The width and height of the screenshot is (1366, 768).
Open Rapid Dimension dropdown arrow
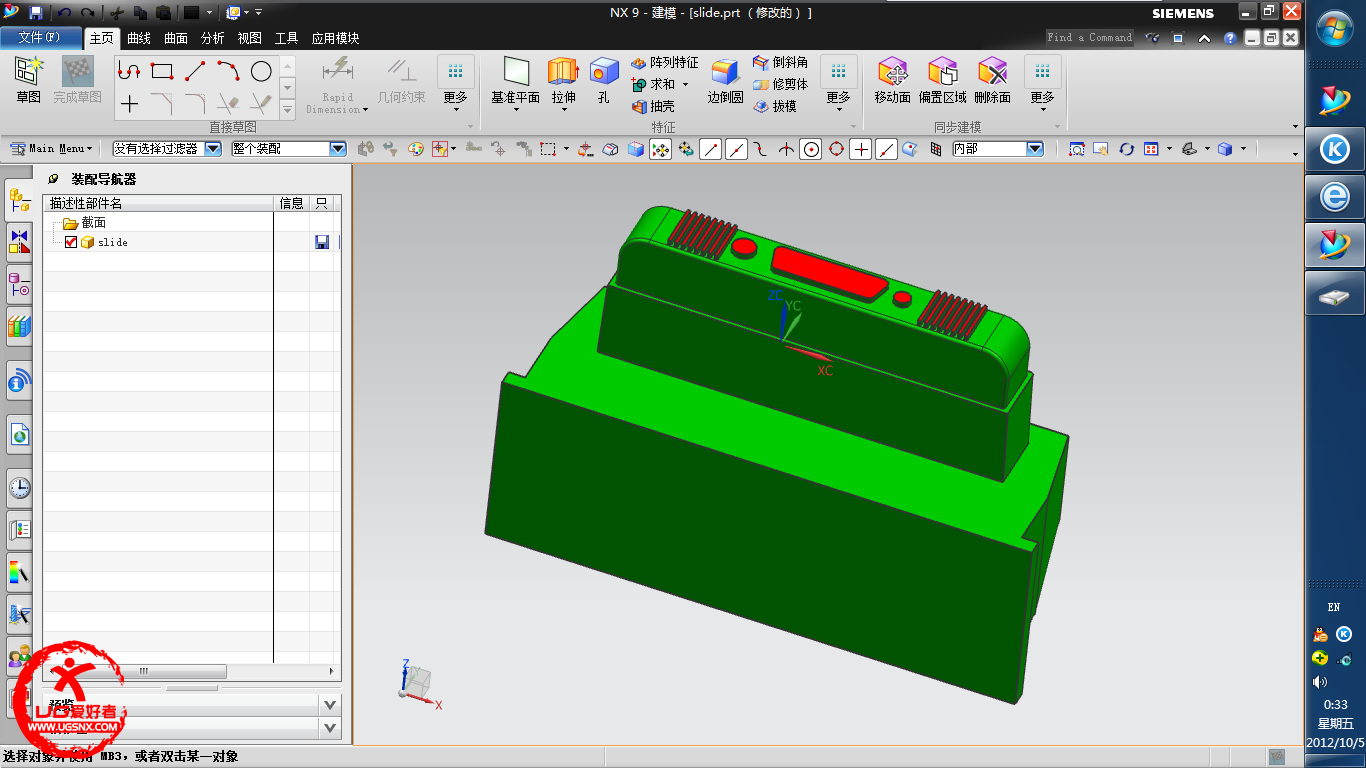365,110
